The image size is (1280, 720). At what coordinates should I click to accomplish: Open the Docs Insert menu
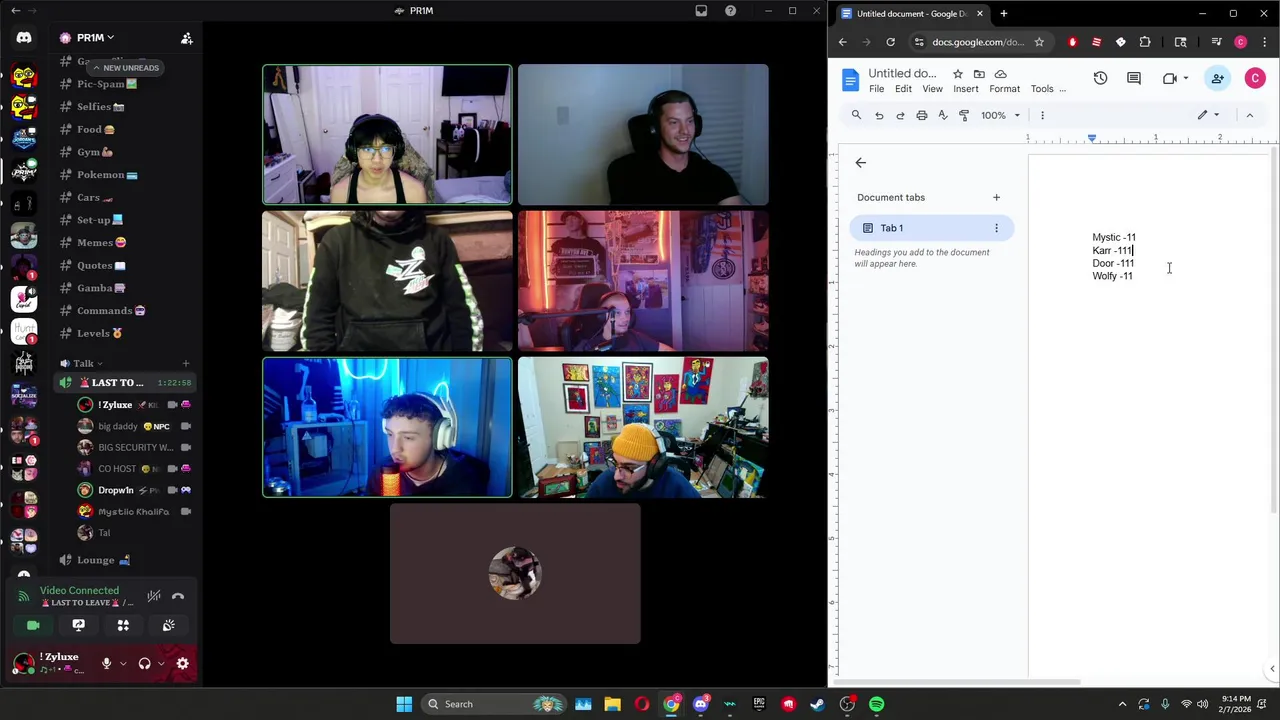coord(965,89)
